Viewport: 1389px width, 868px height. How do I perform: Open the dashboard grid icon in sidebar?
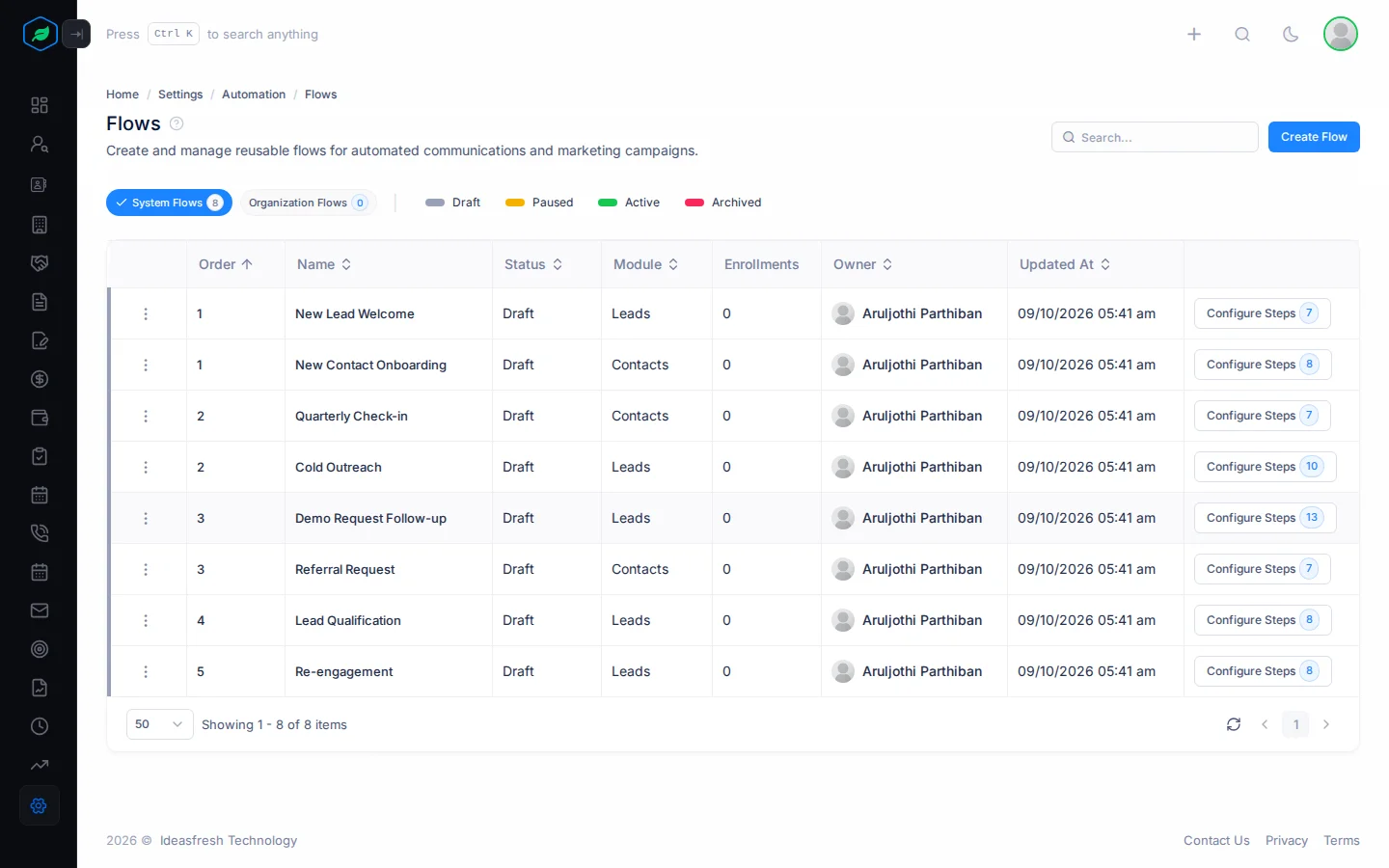[x=40, y=105]
